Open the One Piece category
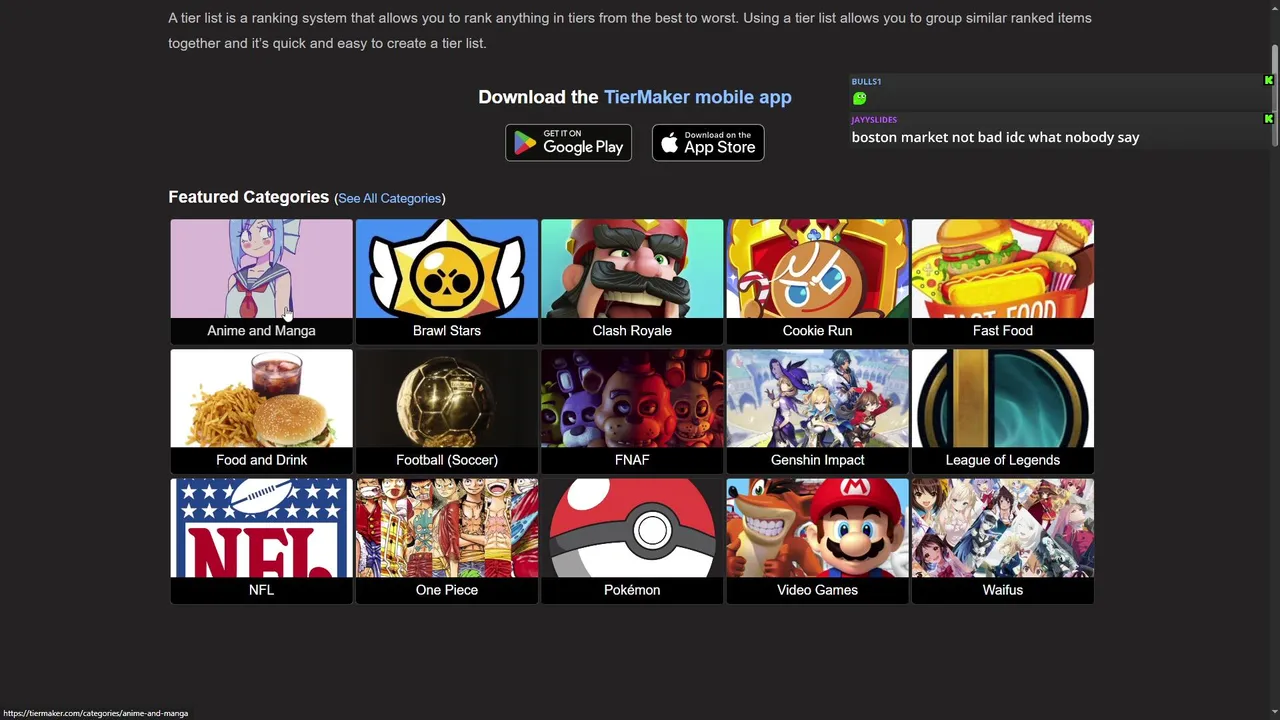The width and height of the screenshot is (1280, 720). coord(446,541)
